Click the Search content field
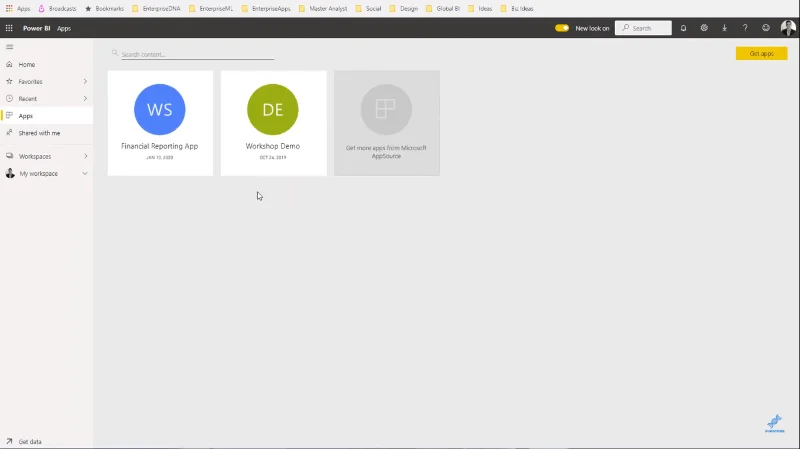This screenshot has height=449, width=800. pyautogui.click(x=197, y=54)
